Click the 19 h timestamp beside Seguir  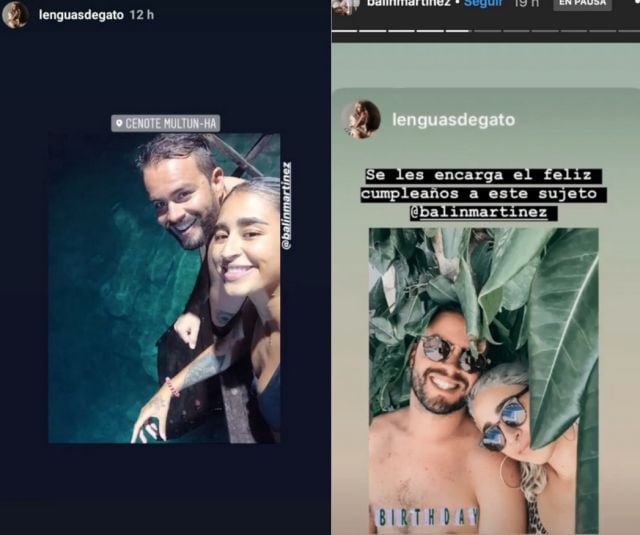click(x=527, y=3)
